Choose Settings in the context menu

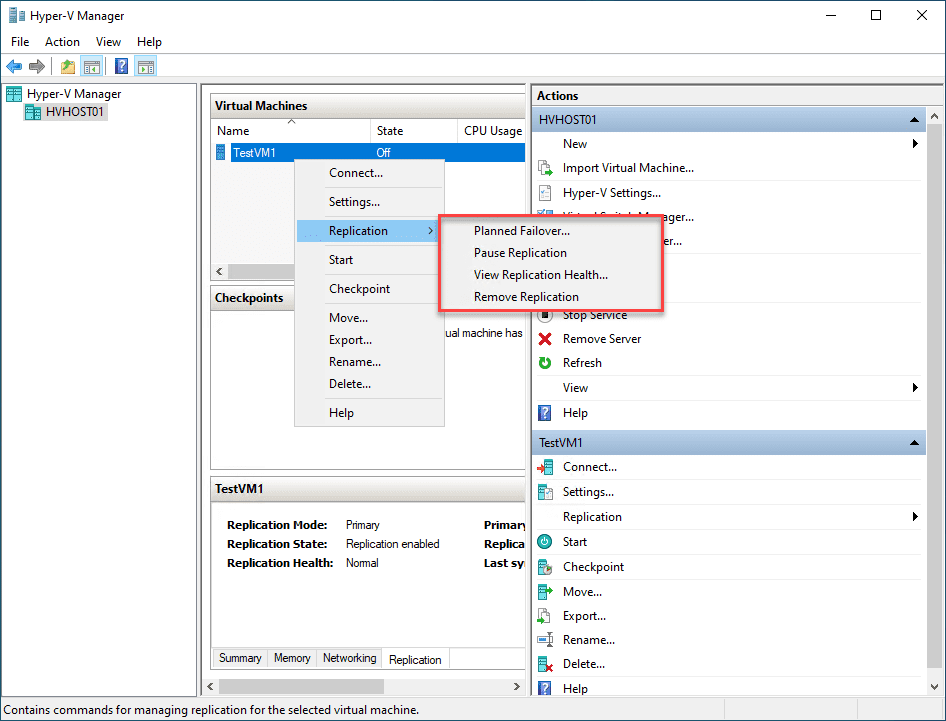369,202
